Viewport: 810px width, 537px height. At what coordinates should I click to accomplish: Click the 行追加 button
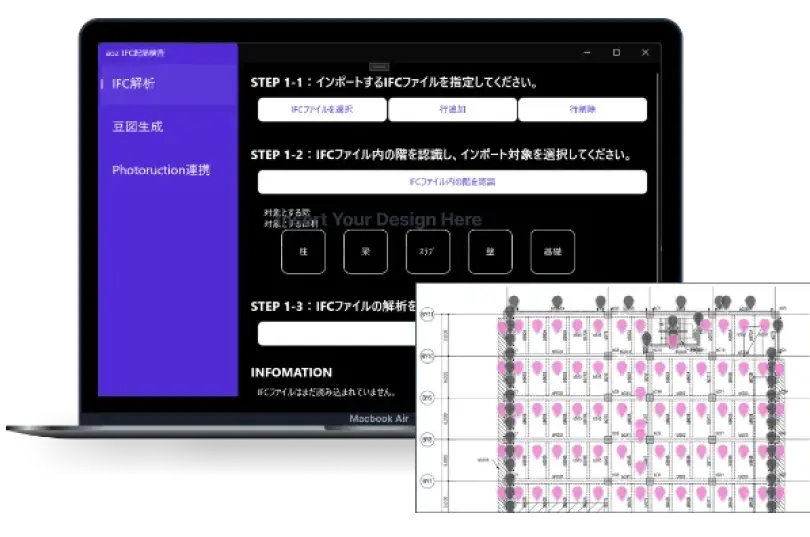click(453, 109)
